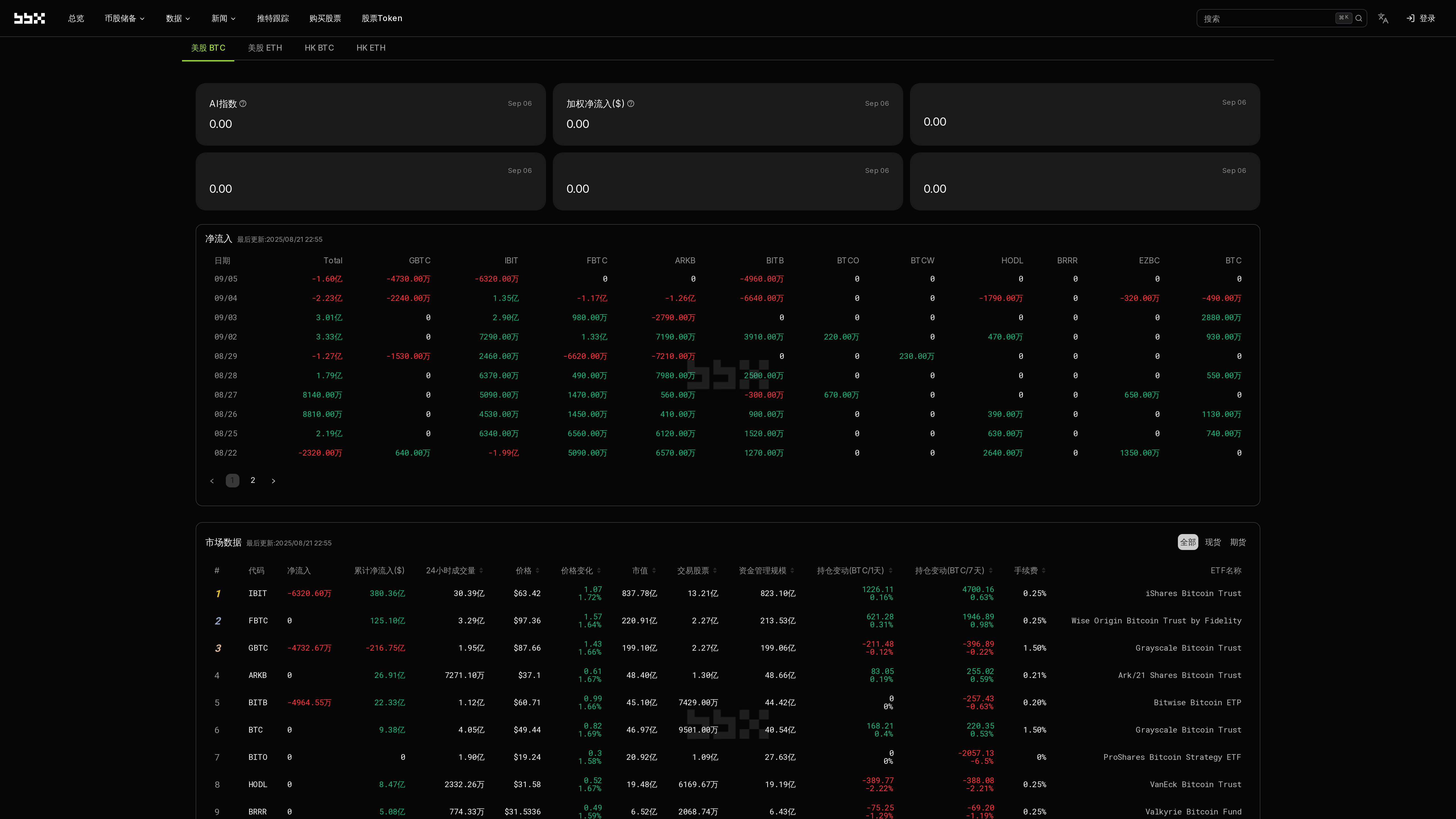Click IBIT 累计净流入 value 380.36亿
Image resolution: width=1456 pixels, height=819 pixels.
(x=387, y=593)
